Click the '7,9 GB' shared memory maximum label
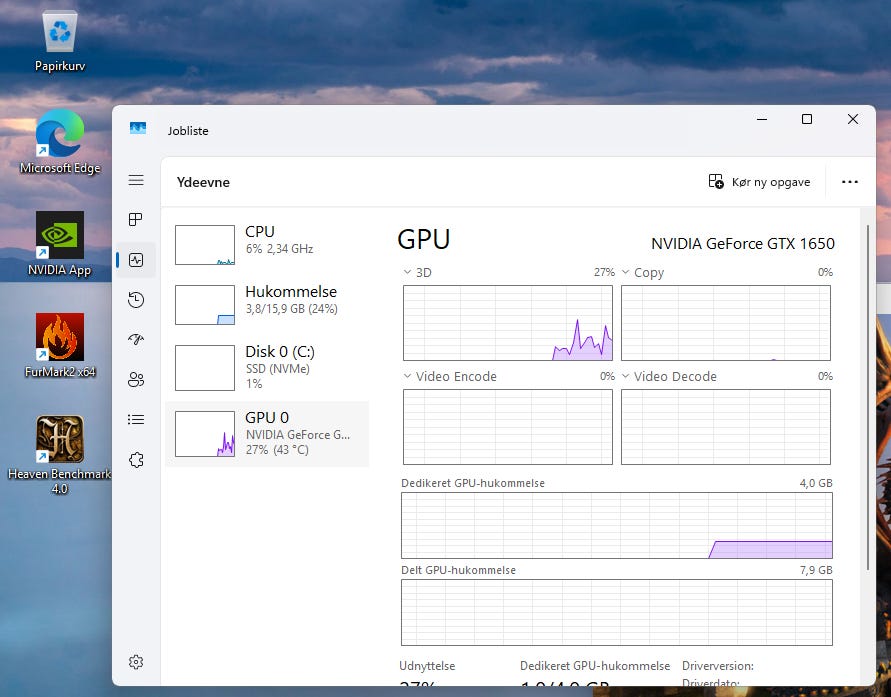891x697 pixels. (x=816, y=570)
